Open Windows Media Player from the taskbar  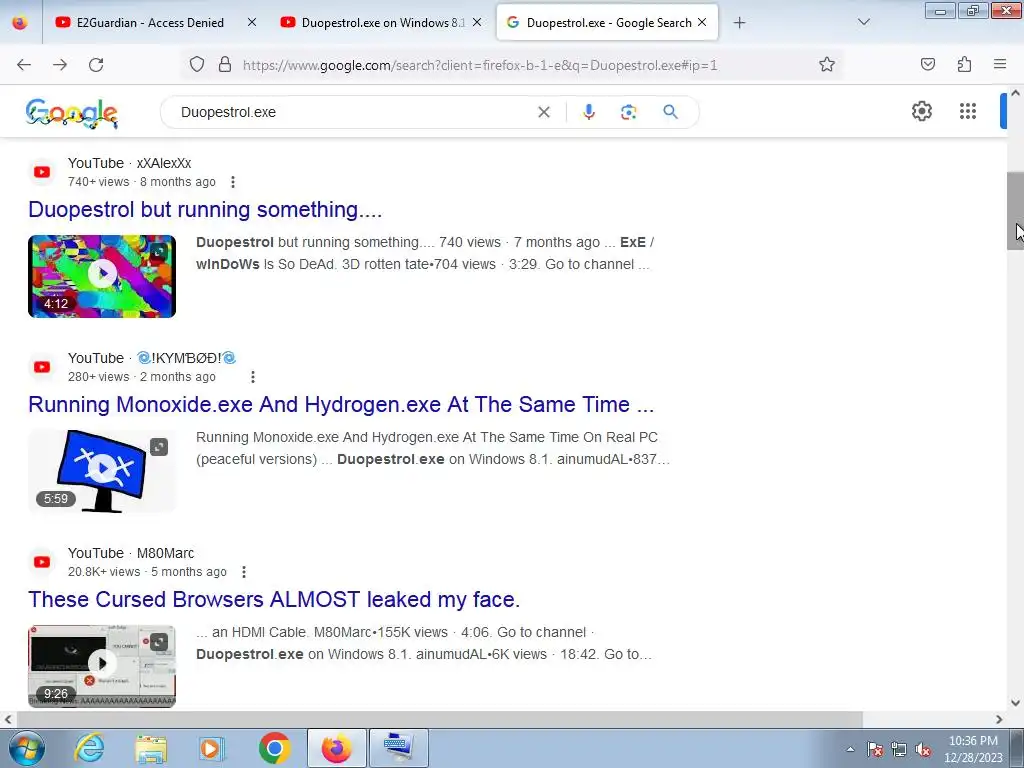coord(212,748)
